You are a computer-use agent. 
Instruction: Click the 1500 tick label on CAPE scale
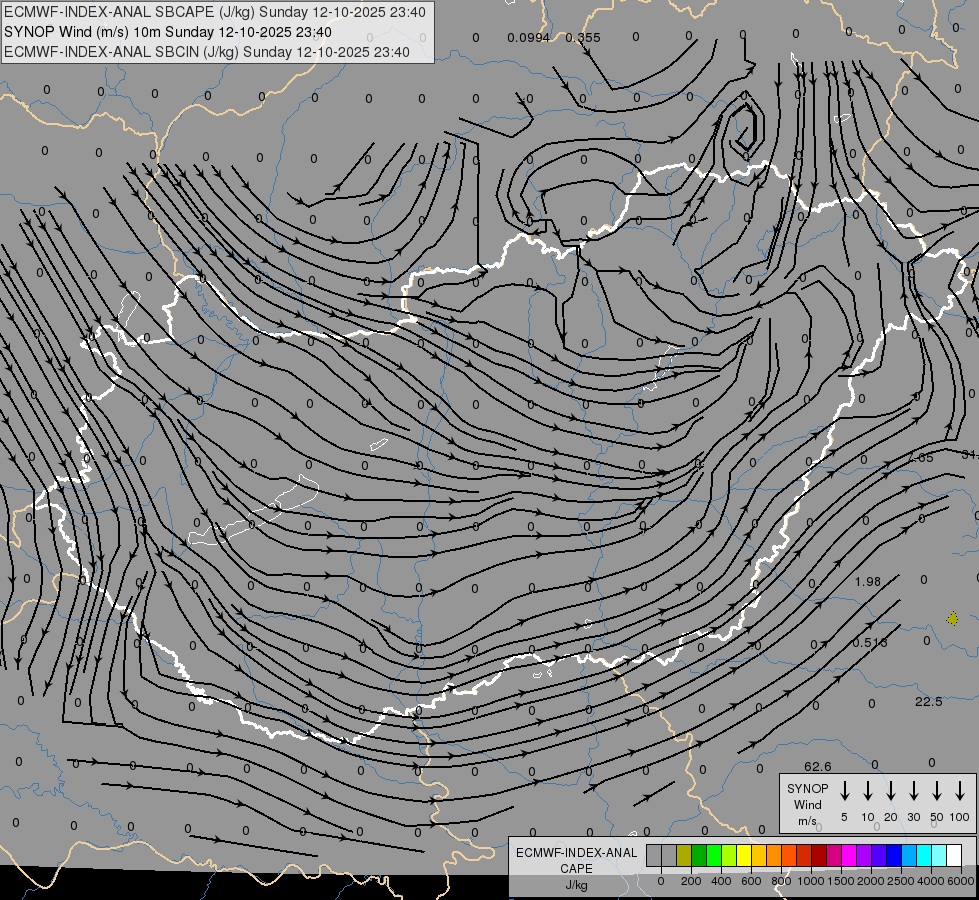pyautogui.click(x=841, y=881)
